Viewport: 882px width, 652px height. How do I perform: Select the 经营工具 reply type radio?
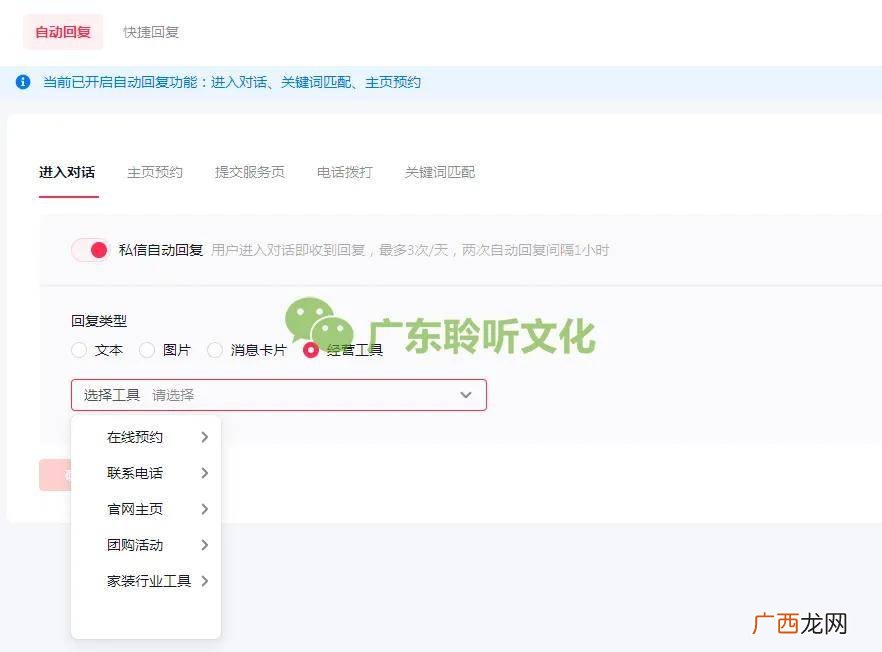(x=310, y=350)
